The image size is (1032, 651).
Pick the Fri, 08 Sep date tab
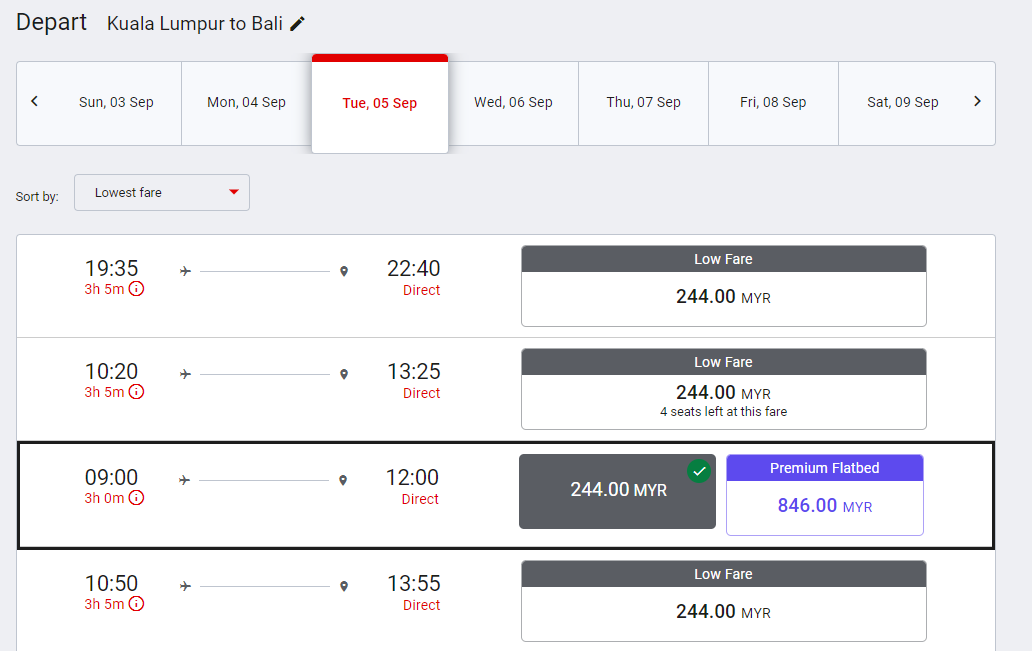[x=773, y=103]
